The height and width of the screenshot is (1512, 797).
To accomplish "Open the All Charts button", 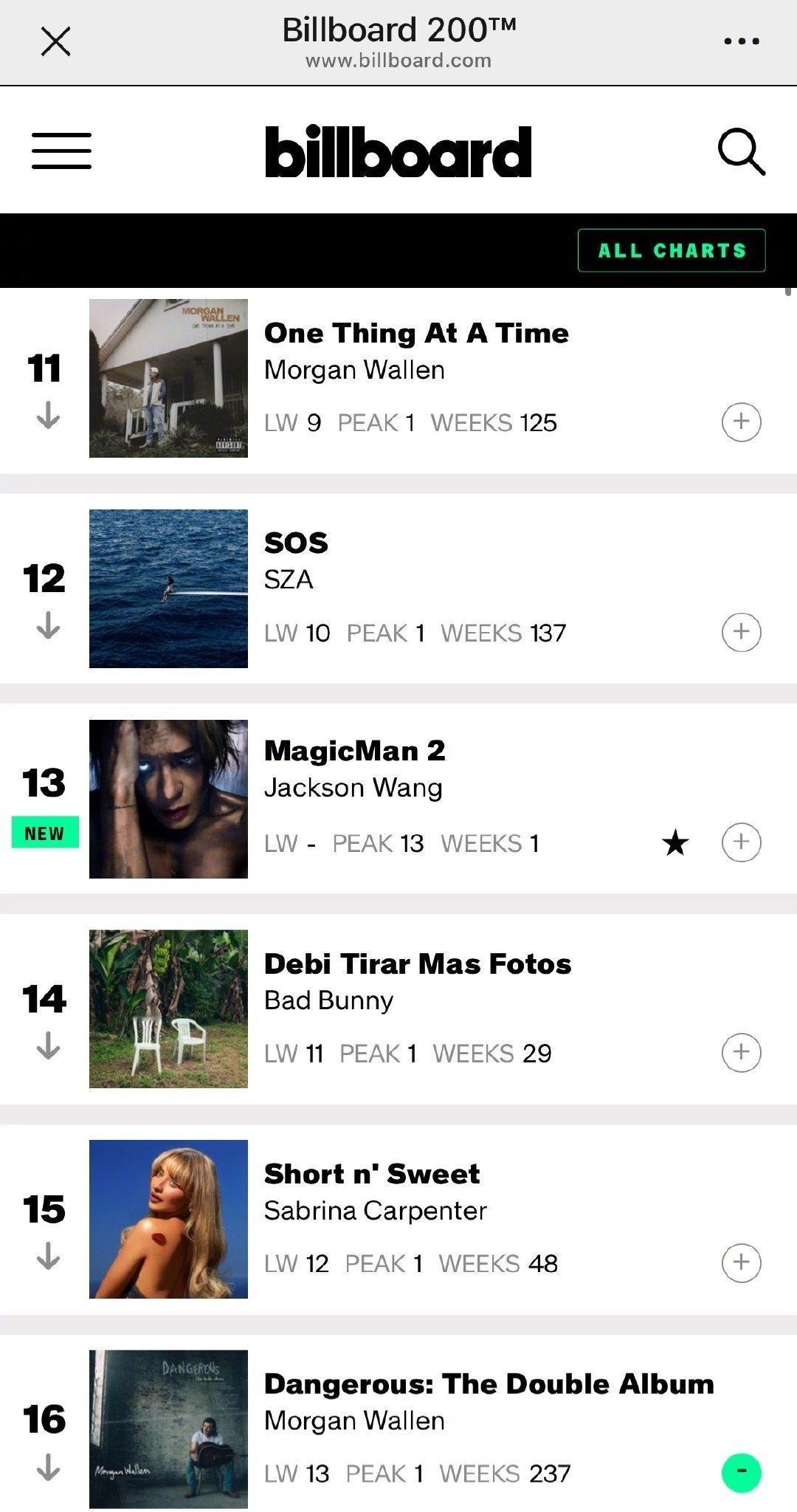I will click(672, 250).
